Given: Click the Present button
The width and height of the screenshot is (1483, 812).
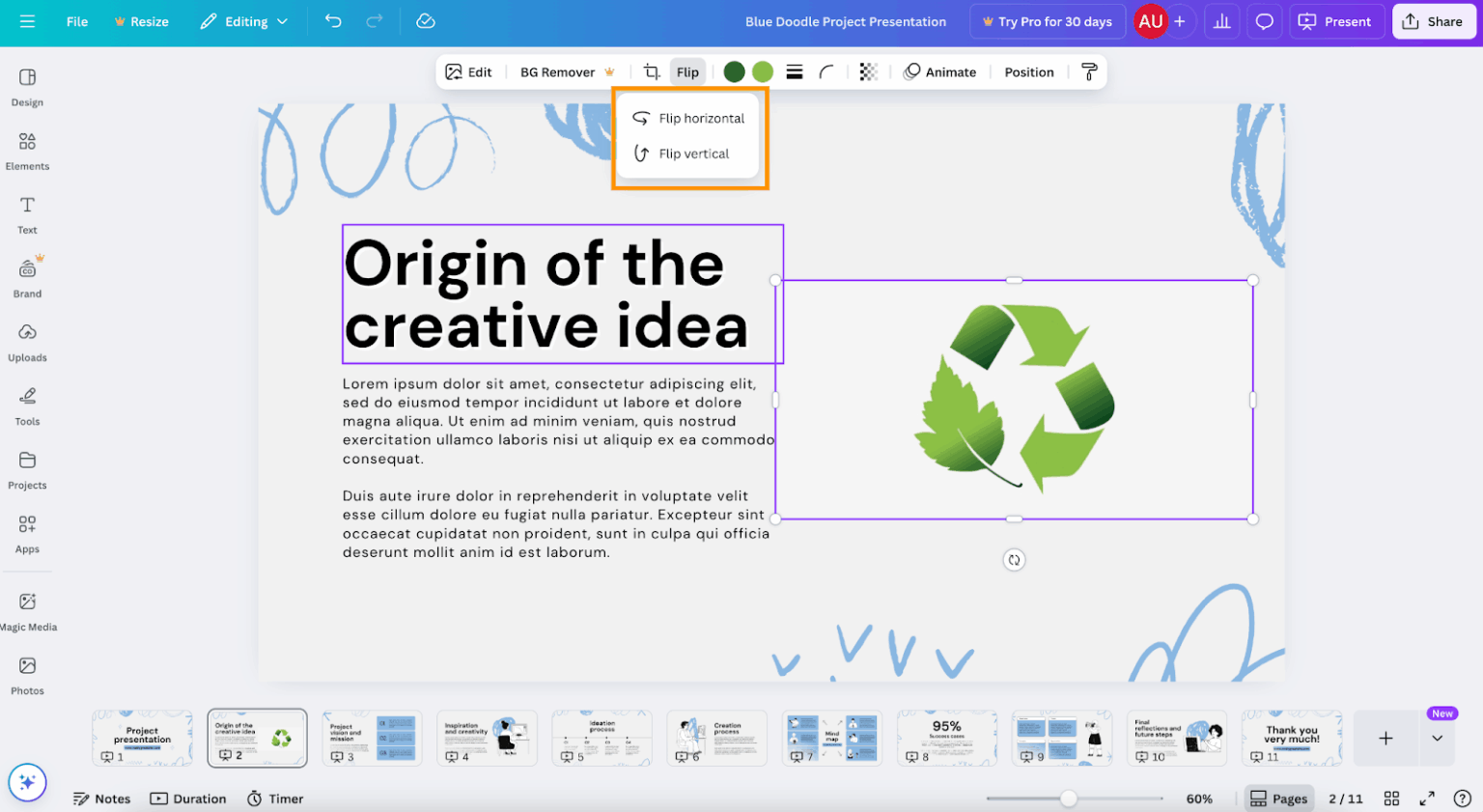Looking at the screenshot, I should (1336, 20).
